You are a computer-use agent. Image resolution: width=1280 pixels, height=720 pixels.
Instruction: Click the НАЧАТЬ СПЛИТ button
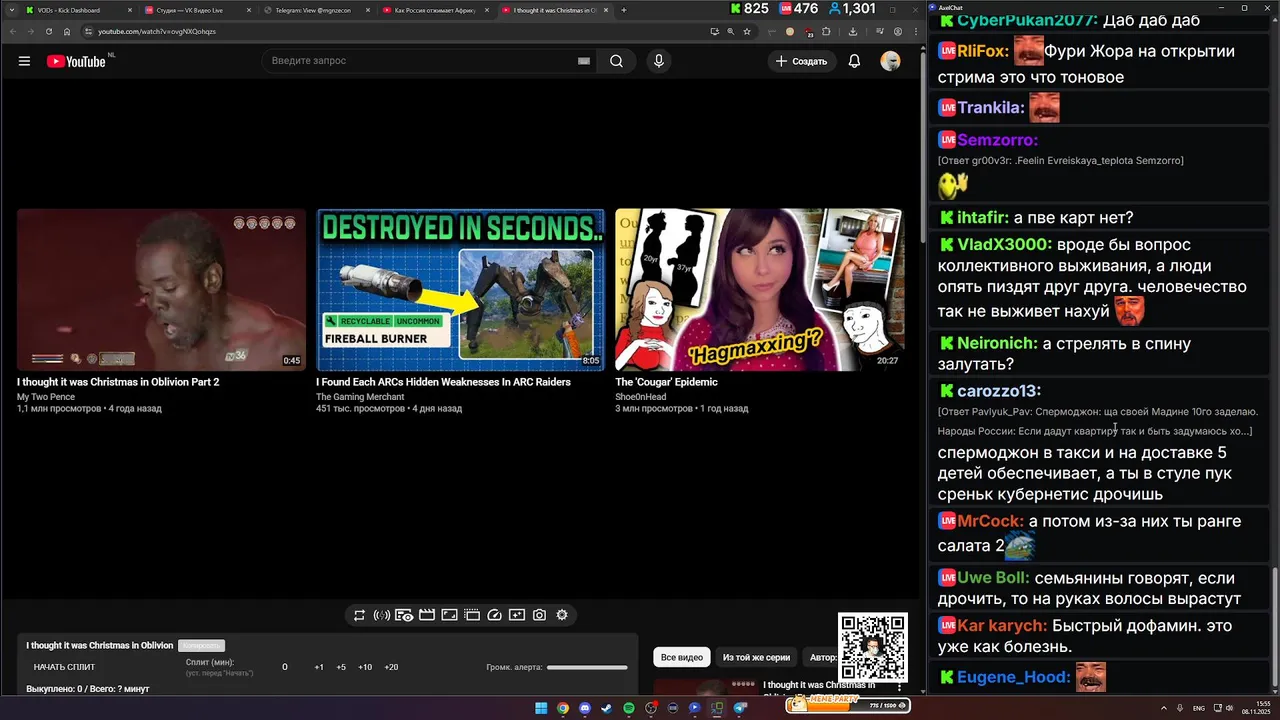pos(64,667)
